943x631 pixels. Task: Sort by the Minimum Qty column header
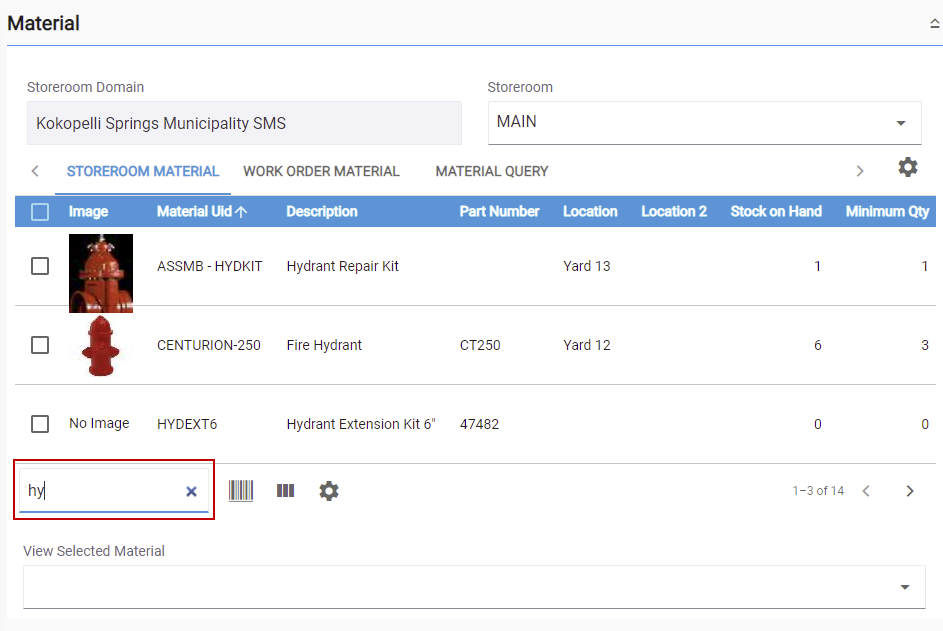[887, 212]
